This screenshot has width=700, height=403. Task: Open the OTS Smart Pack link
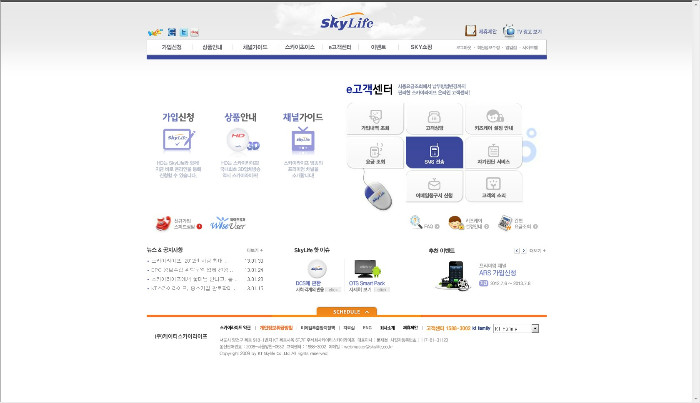(367, 283)
